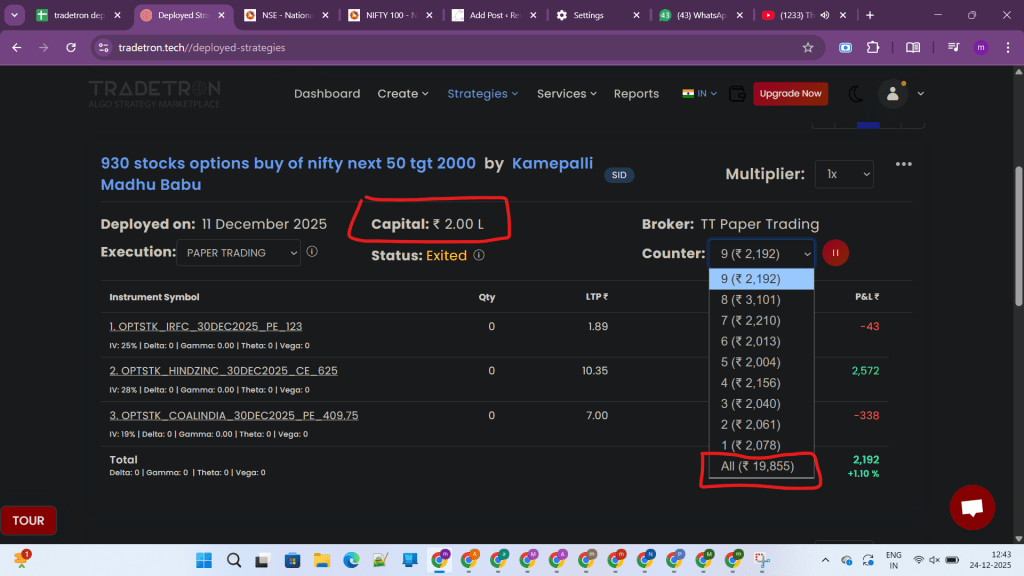Expand the Multiplier 1x dropdown
1024x576 pixels.
843,174
